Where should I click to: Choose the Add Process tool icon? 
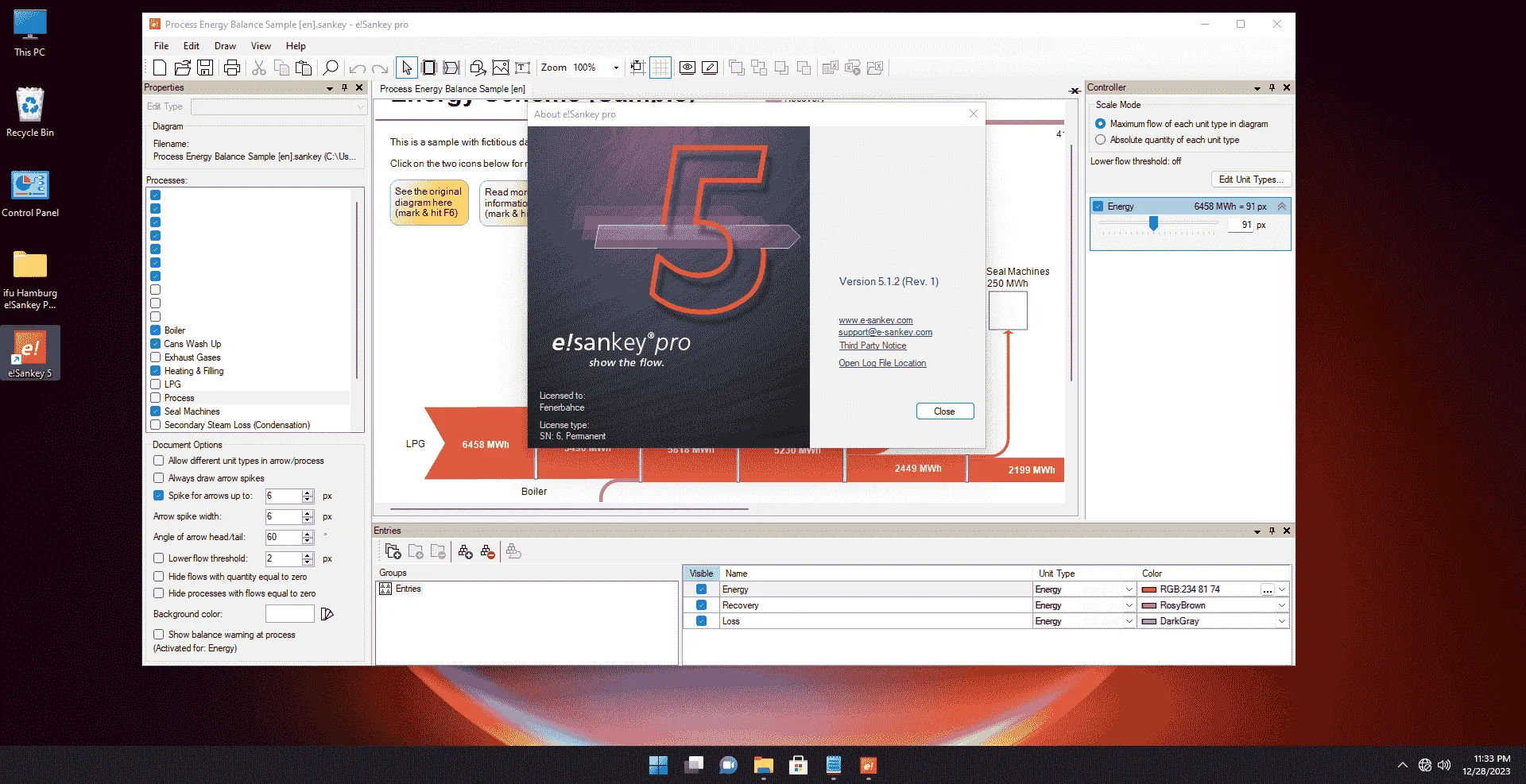click(x=429, y=68)
